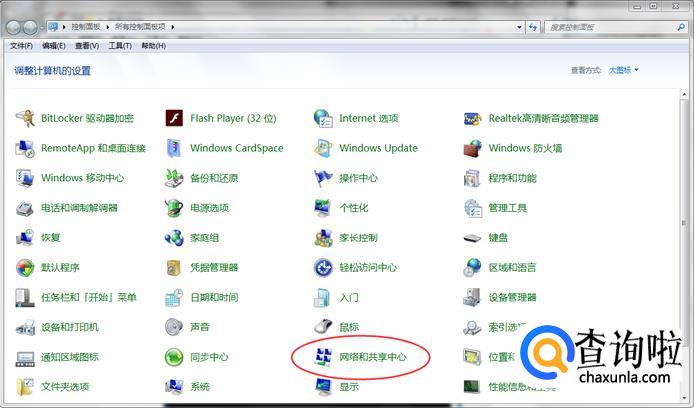Open 设备管理器 icon
694x408 pixels.
pyautogui.click(x=472, y=297)
